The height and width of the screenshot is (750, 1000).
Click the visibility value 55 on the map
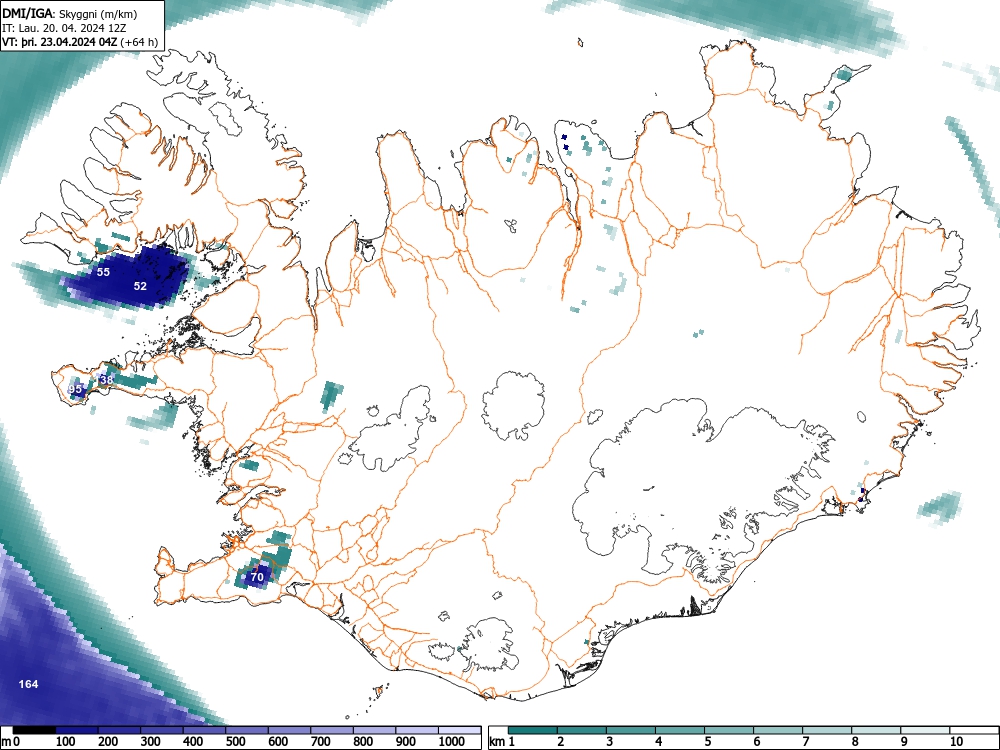[103, 272]
